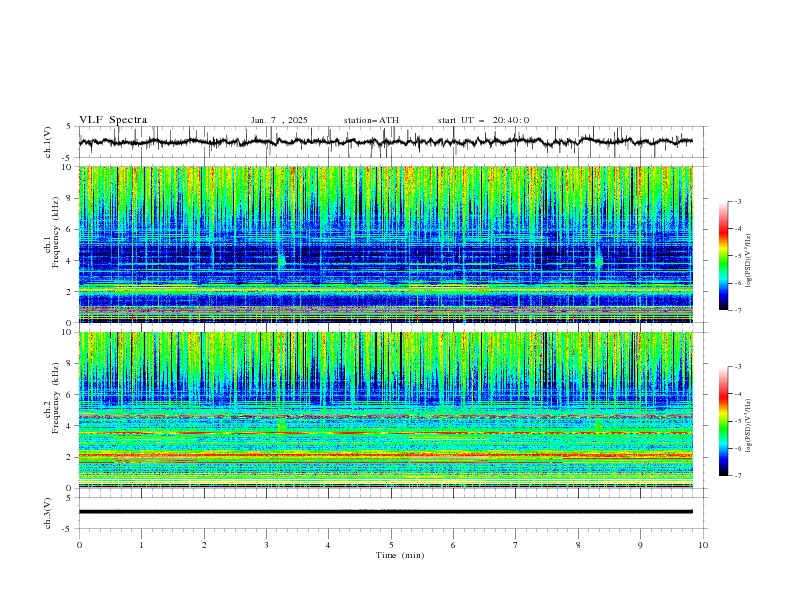Click the "station=ATH" label
Viewport: 792px width, 612px height.
[x=371, y=120]
